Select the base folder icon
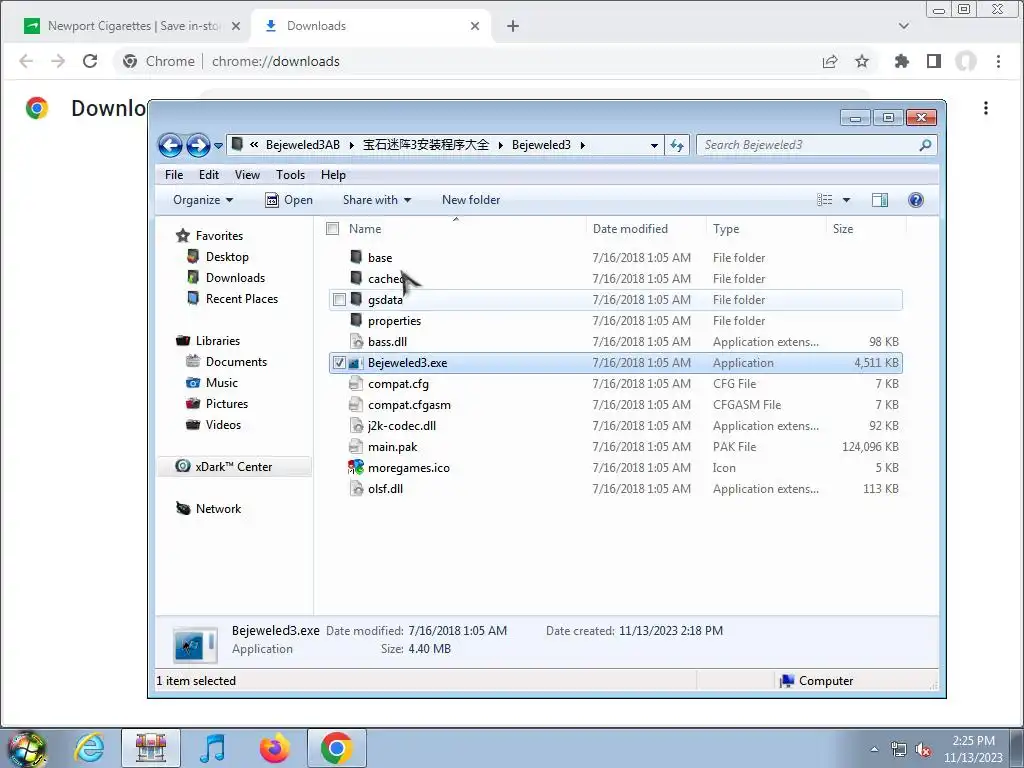 (x=356, y=257)
